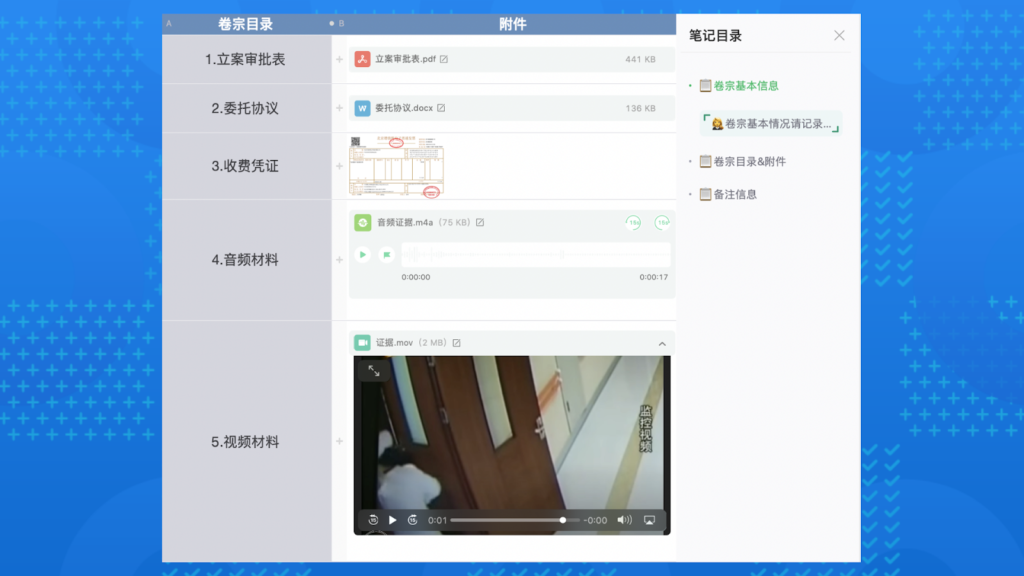Screen dimensions: 1024x576
Task: Click the audio waveform to seek
Action: [536, 255]
